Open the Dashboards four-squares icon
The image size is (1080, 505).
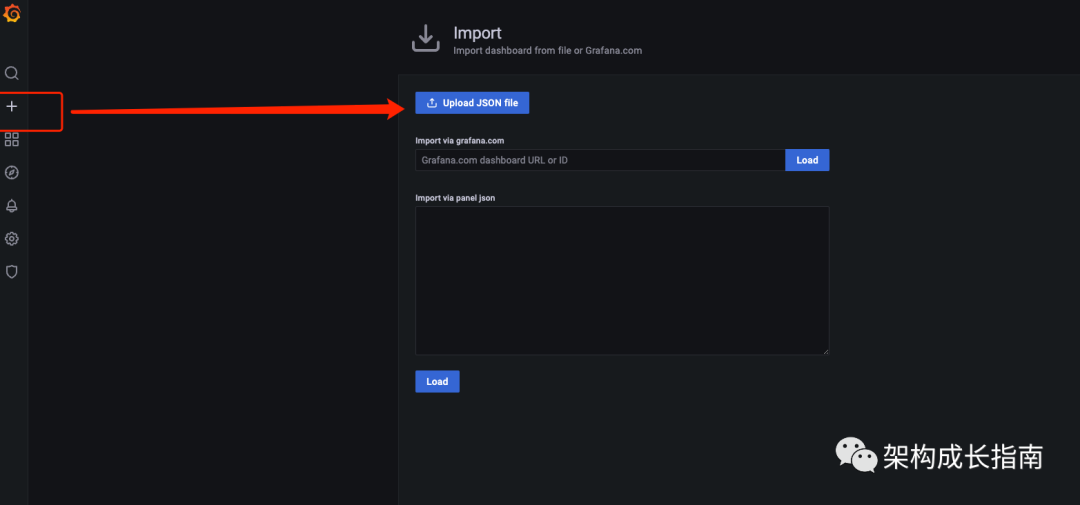coord(12,139)
